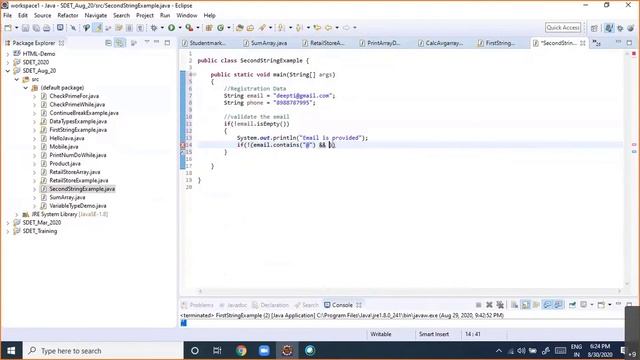Open Zoom from the taskbar
640x360 pixels.
[264, 351]
